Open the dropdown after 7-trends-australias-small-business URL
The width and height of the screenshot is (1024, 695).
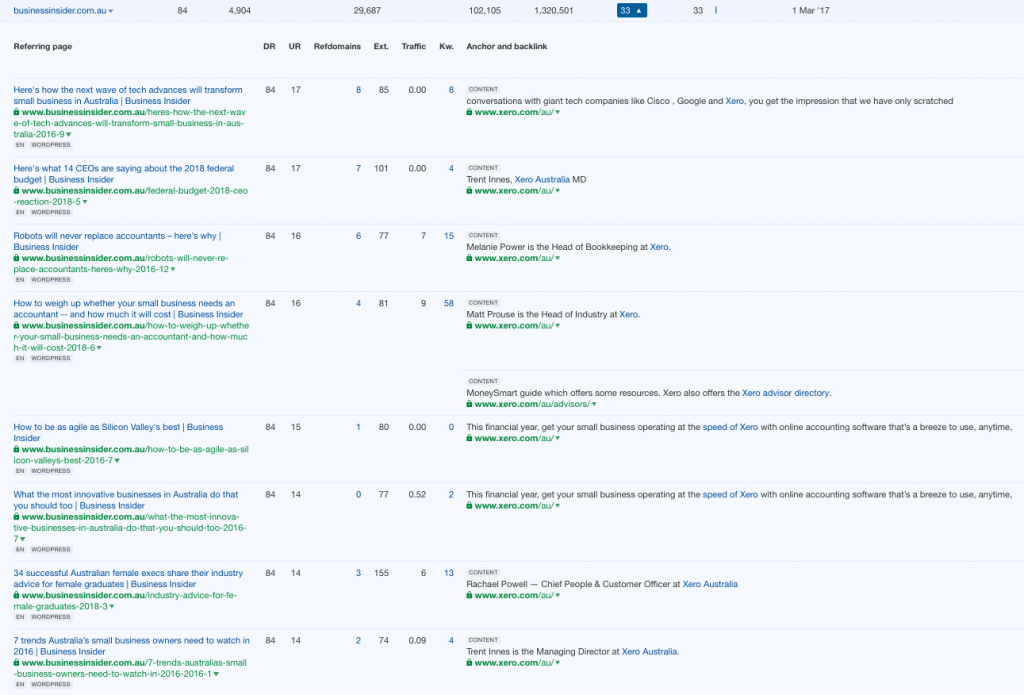tap(216, 674)
